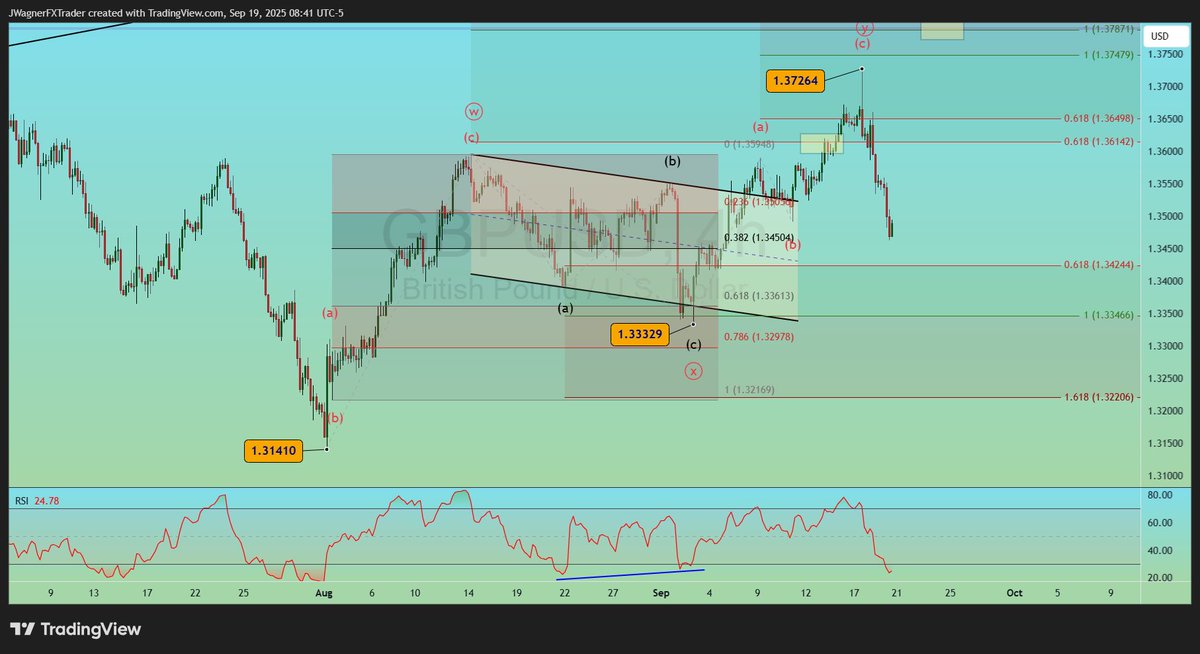The height and width of the screenshot is (654, 1200).
Task: Select red (b) label near 1.31410 low
Action: tap(335, 417)
